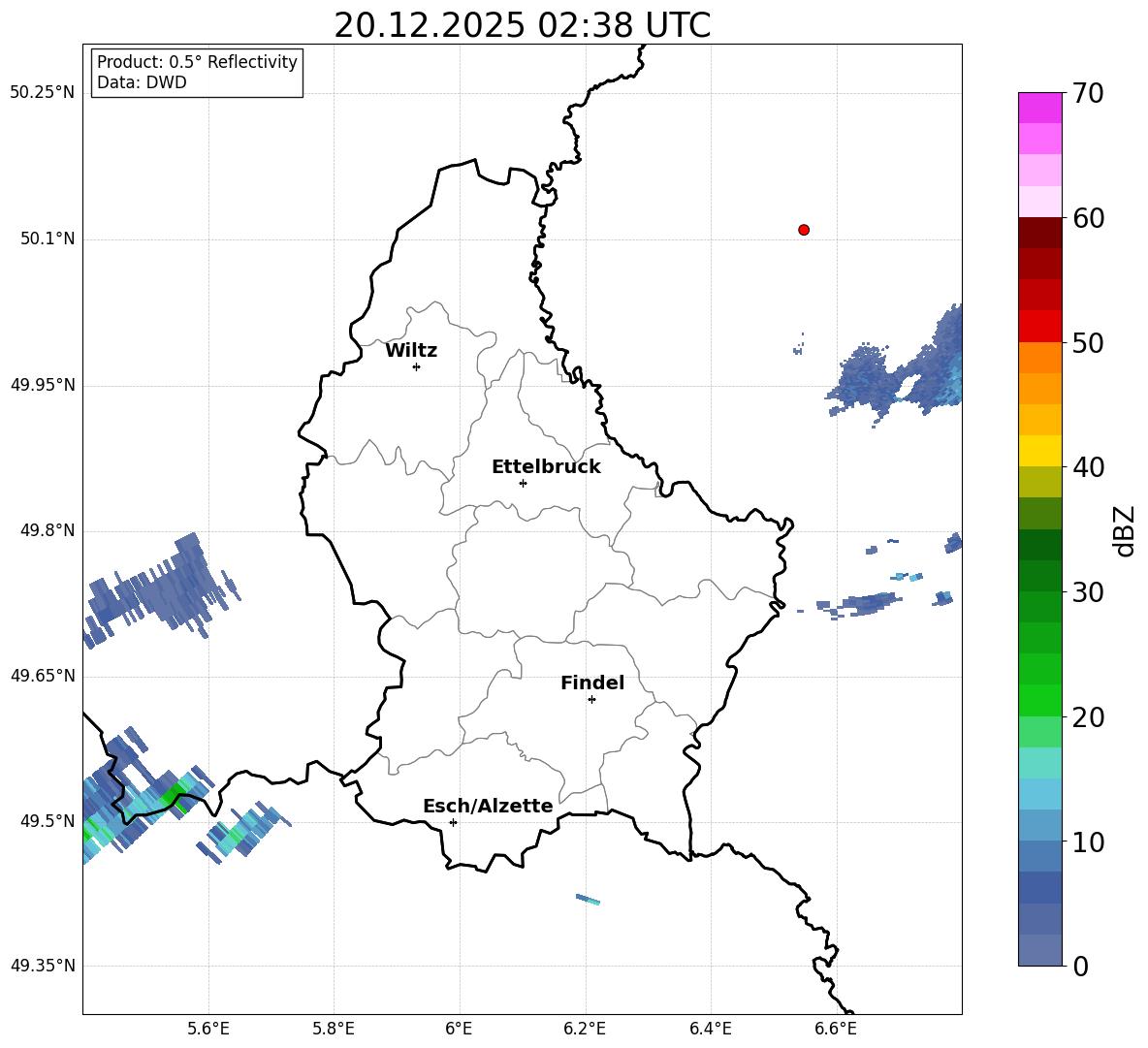1148x1048 pixels.
Task: Click the dBZ colorbar axis label
Action: [x=1124, y=530]
